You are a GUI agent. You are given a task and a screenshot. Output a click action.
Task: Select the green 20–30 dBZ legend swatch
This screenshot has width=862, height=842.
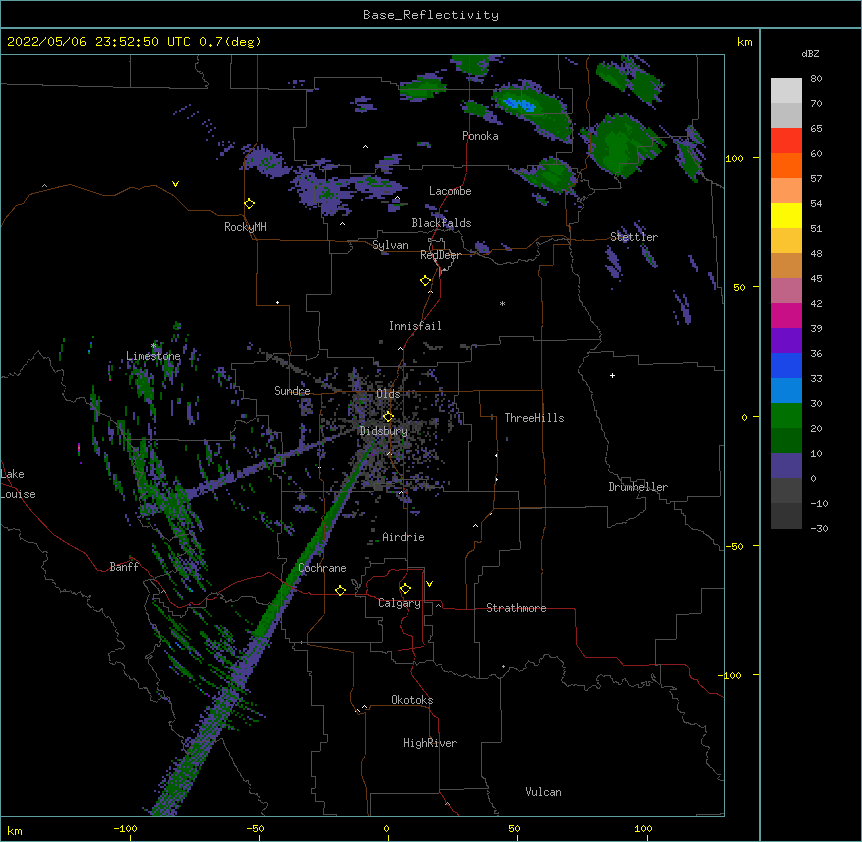[x=786, y=416]
